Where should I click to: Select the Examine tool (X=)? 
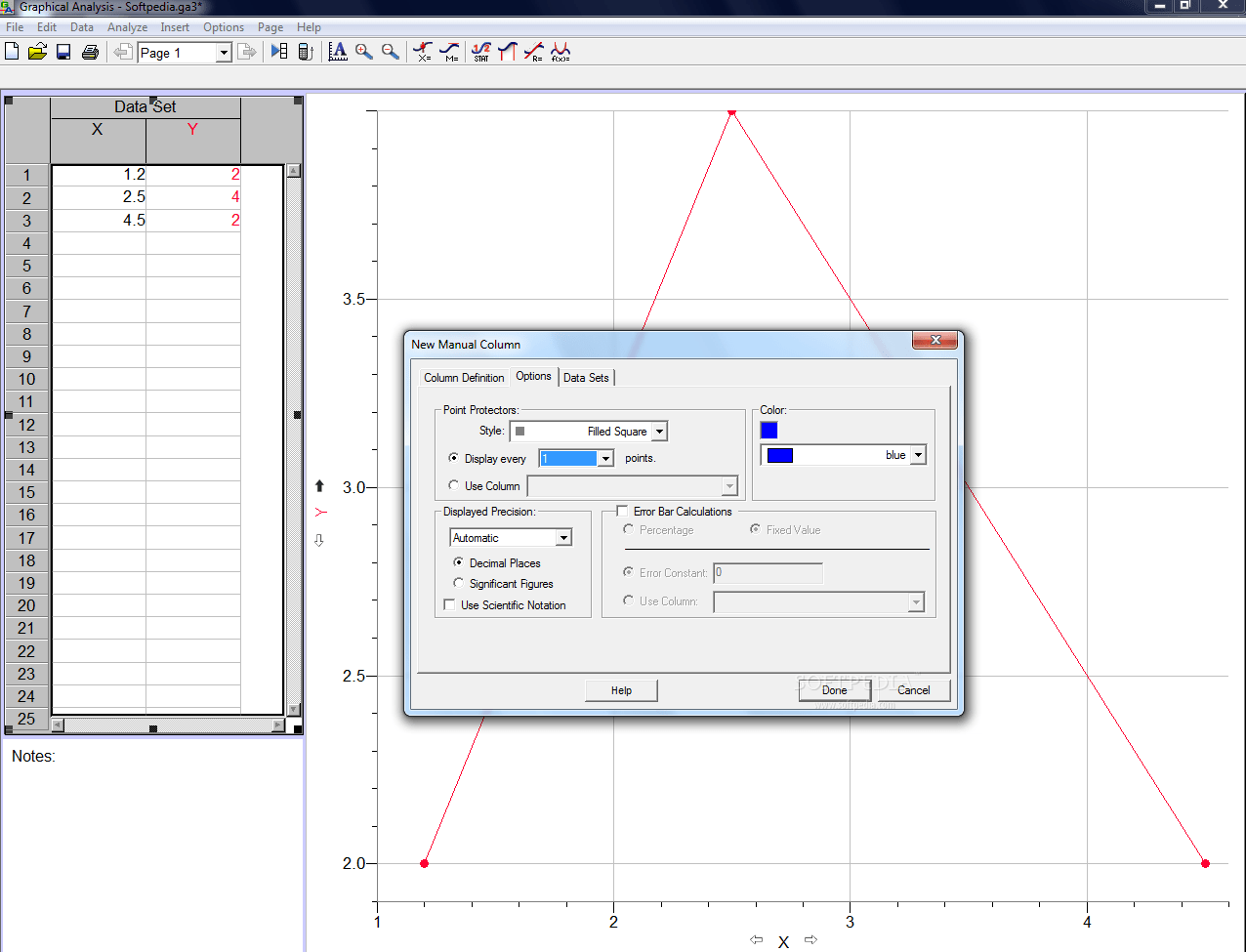423,51
